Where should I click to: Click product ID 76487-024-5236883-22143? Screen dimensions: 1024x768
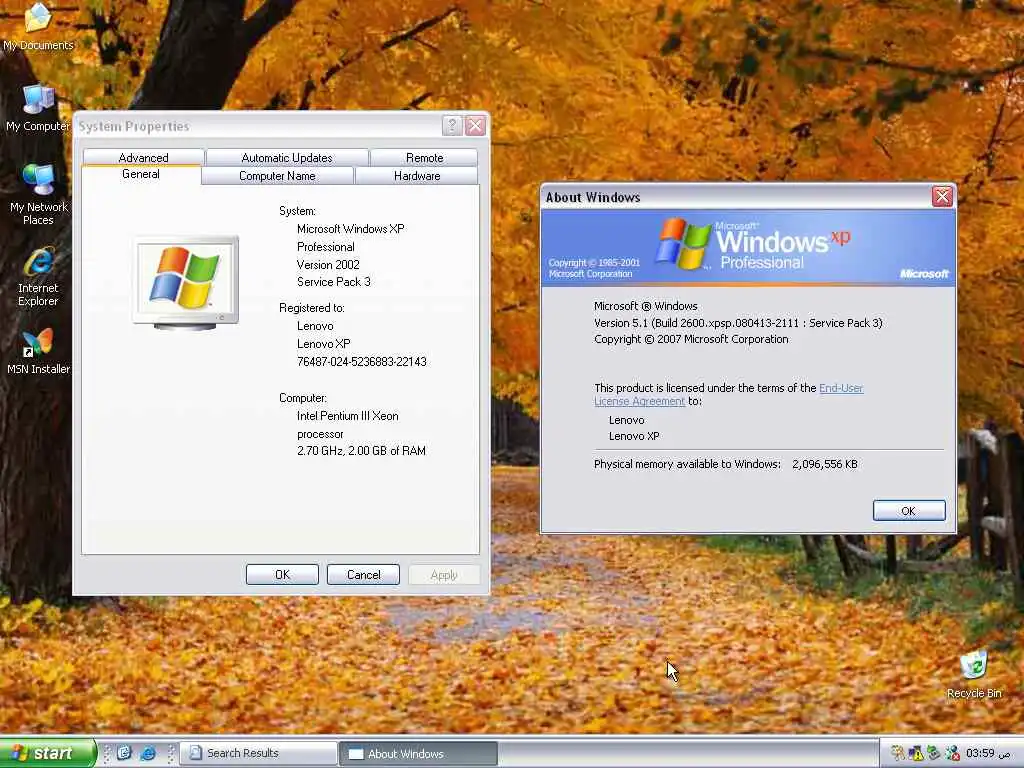(362, 362)
